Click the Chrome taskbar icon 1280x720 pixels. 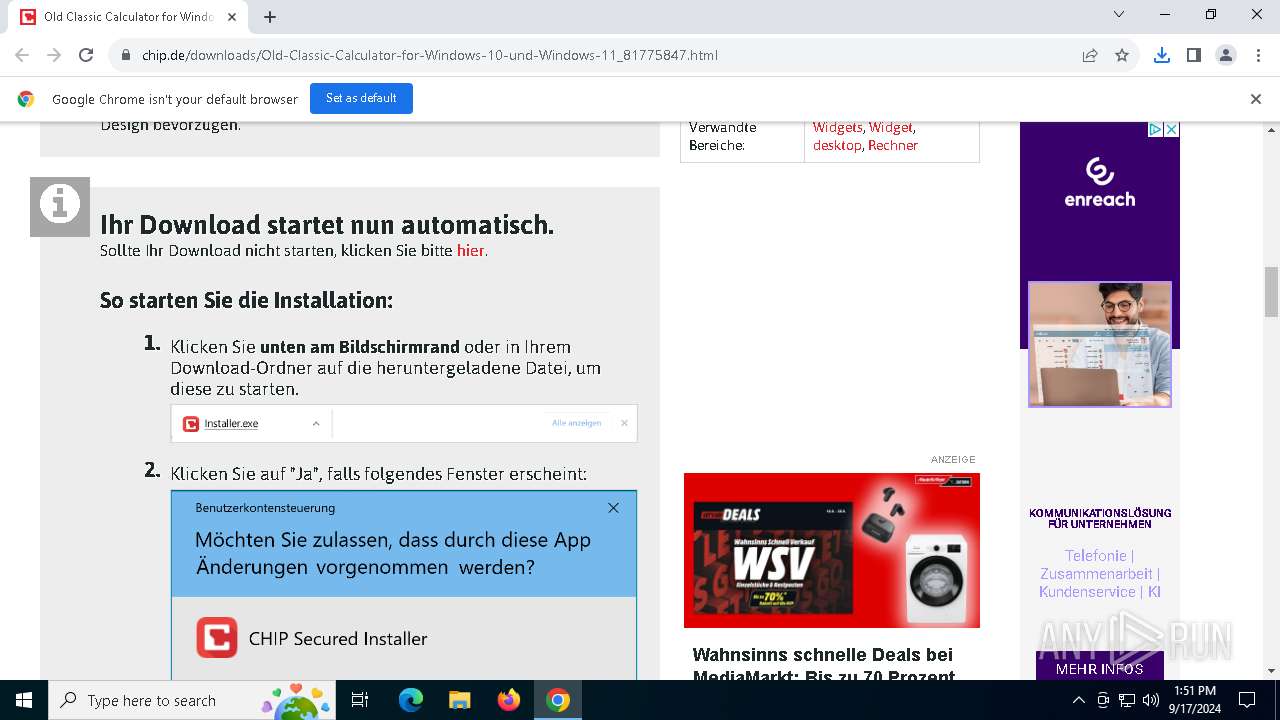(558, 700)
